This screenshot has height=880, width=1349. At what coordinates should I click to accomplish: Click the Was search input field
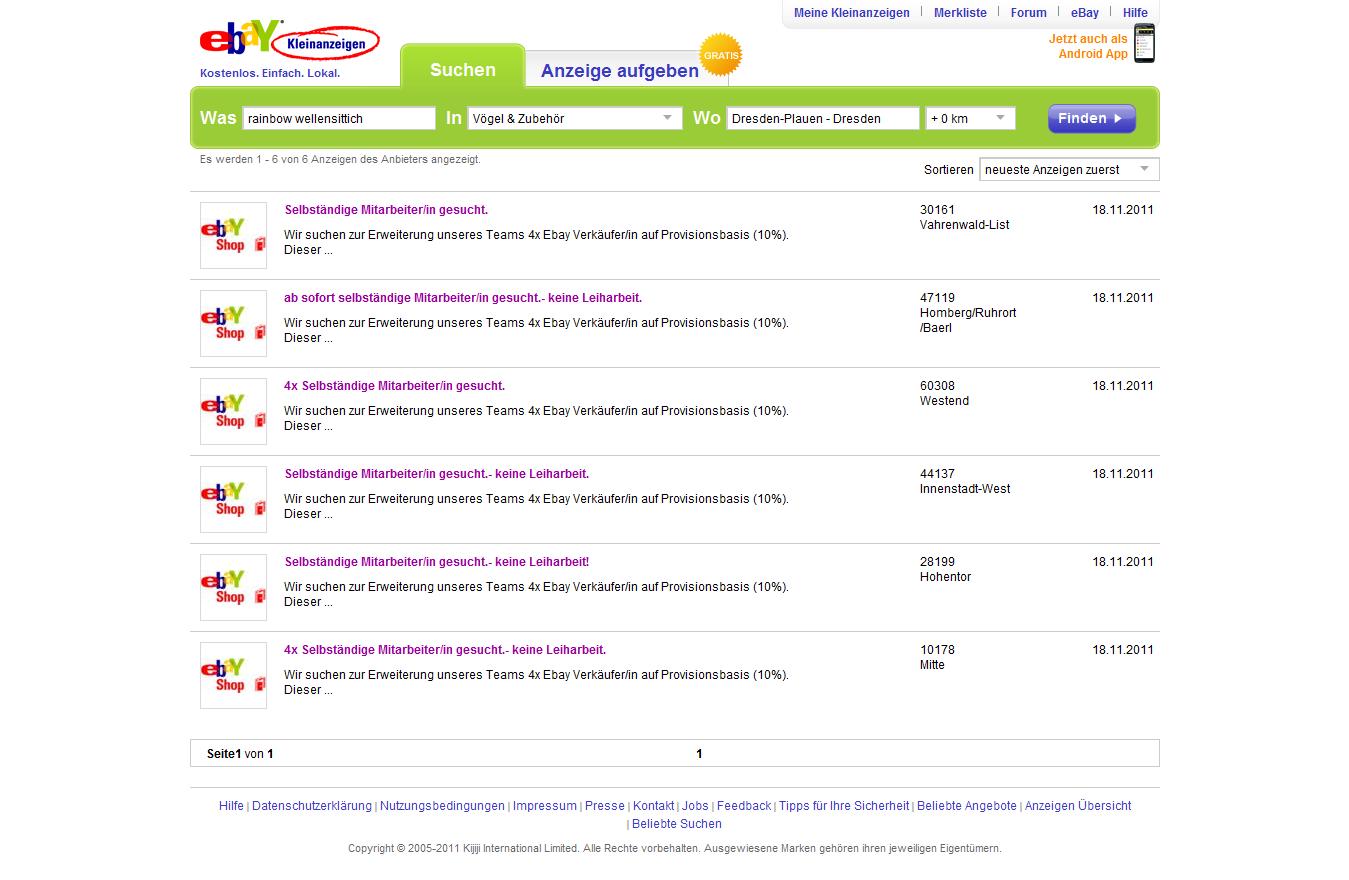(339, 118)
